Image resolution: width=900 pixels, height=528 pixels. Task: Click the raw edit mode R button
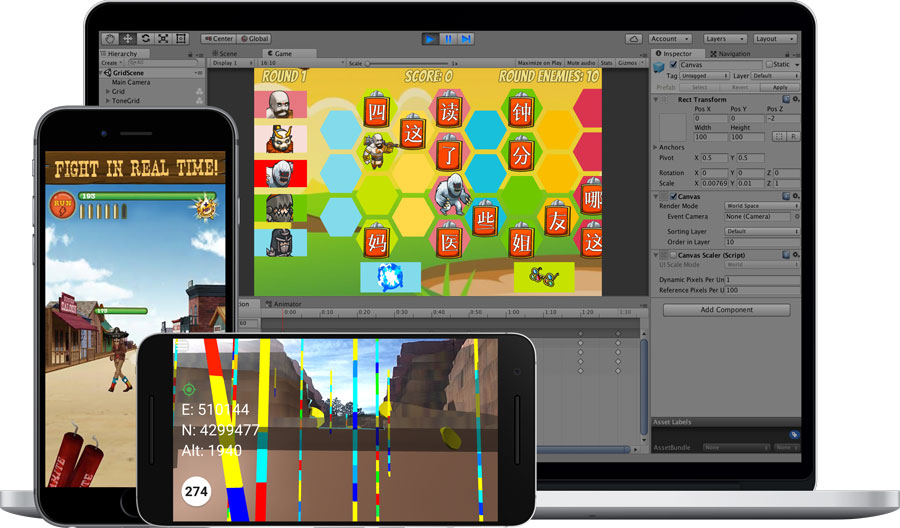click(793, 137)
